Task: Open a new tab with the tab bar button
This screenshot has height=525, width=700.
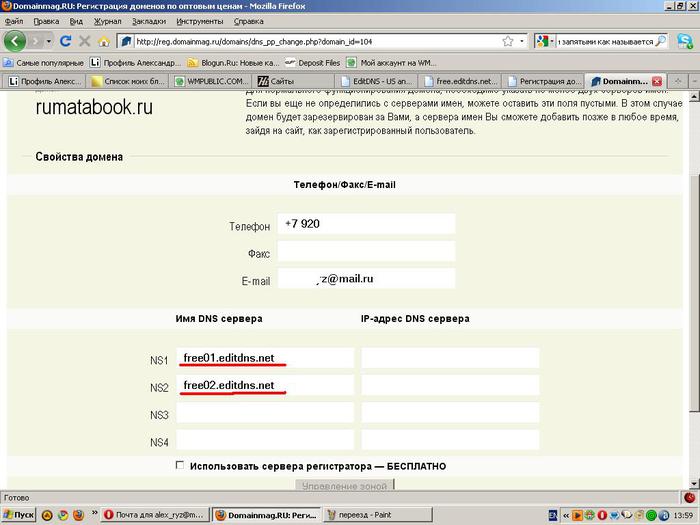Action: [678, 81]
